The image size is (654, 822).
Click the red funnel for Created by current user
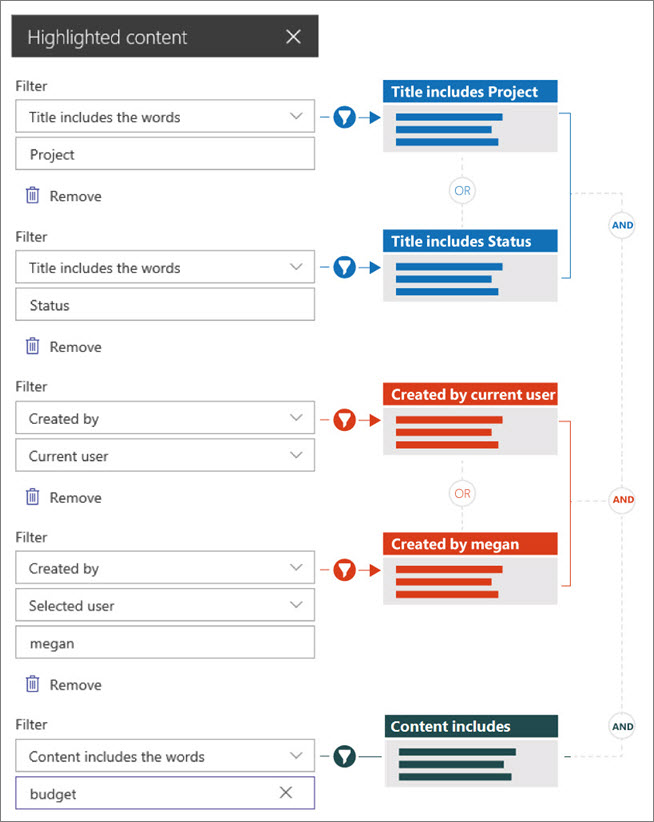(x=345, y=420)
